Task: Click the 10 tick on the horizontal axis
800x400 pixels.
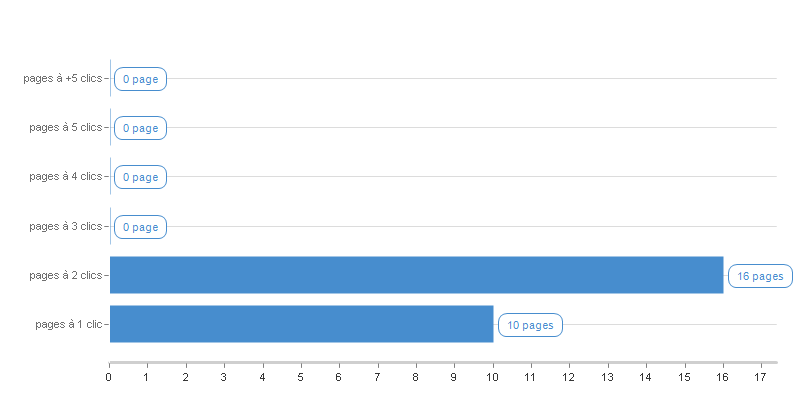Action: [x=492, y=378]
